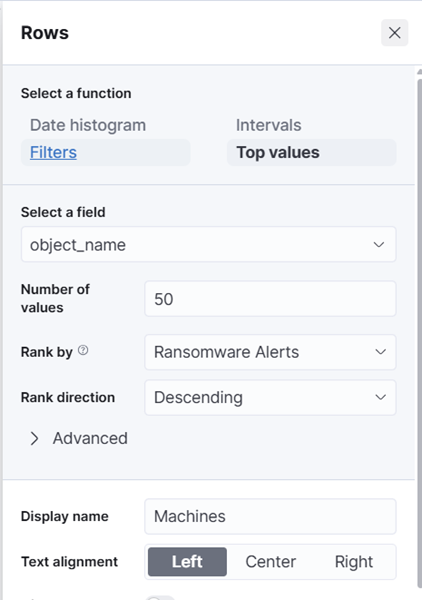The image size is (422, 600).
Task: Click the Display name Machines field
Action: click(270, 516)
